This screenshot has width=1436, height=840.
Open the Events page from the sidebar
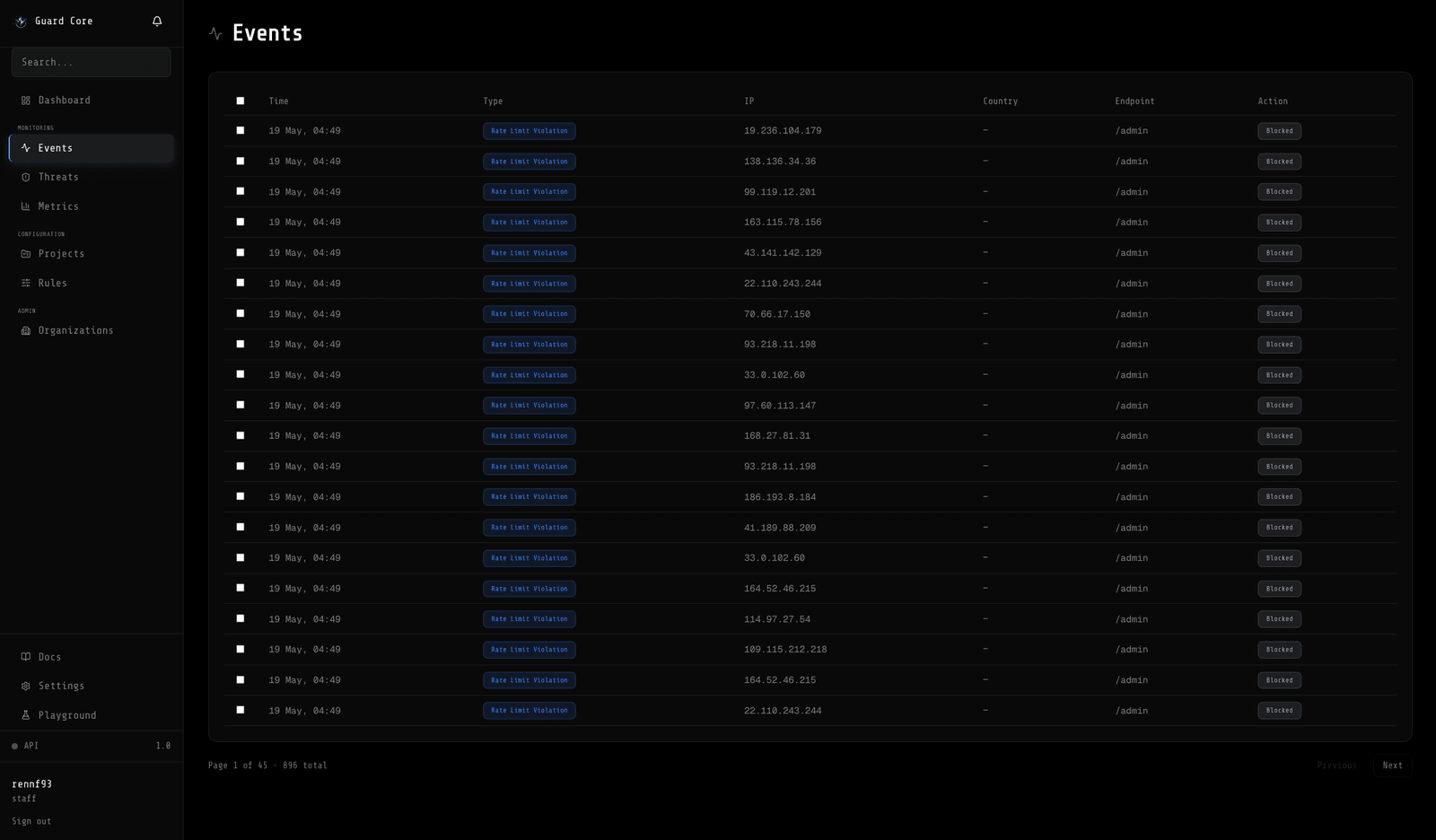click(92, 148)
